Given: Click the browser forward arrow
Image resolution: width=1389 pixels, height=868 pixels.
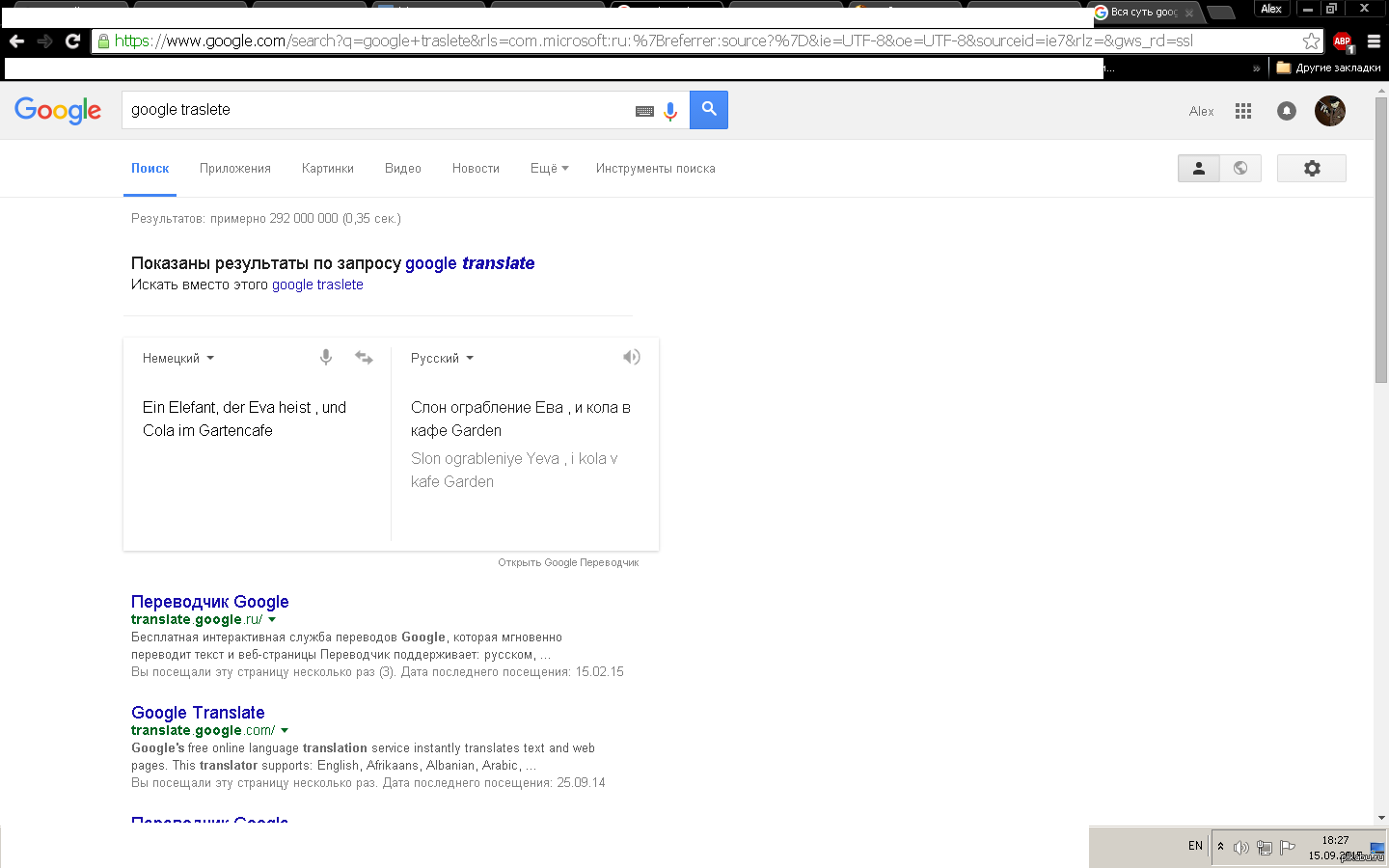Looking at the screenshot, I should [x=44, y=41].
